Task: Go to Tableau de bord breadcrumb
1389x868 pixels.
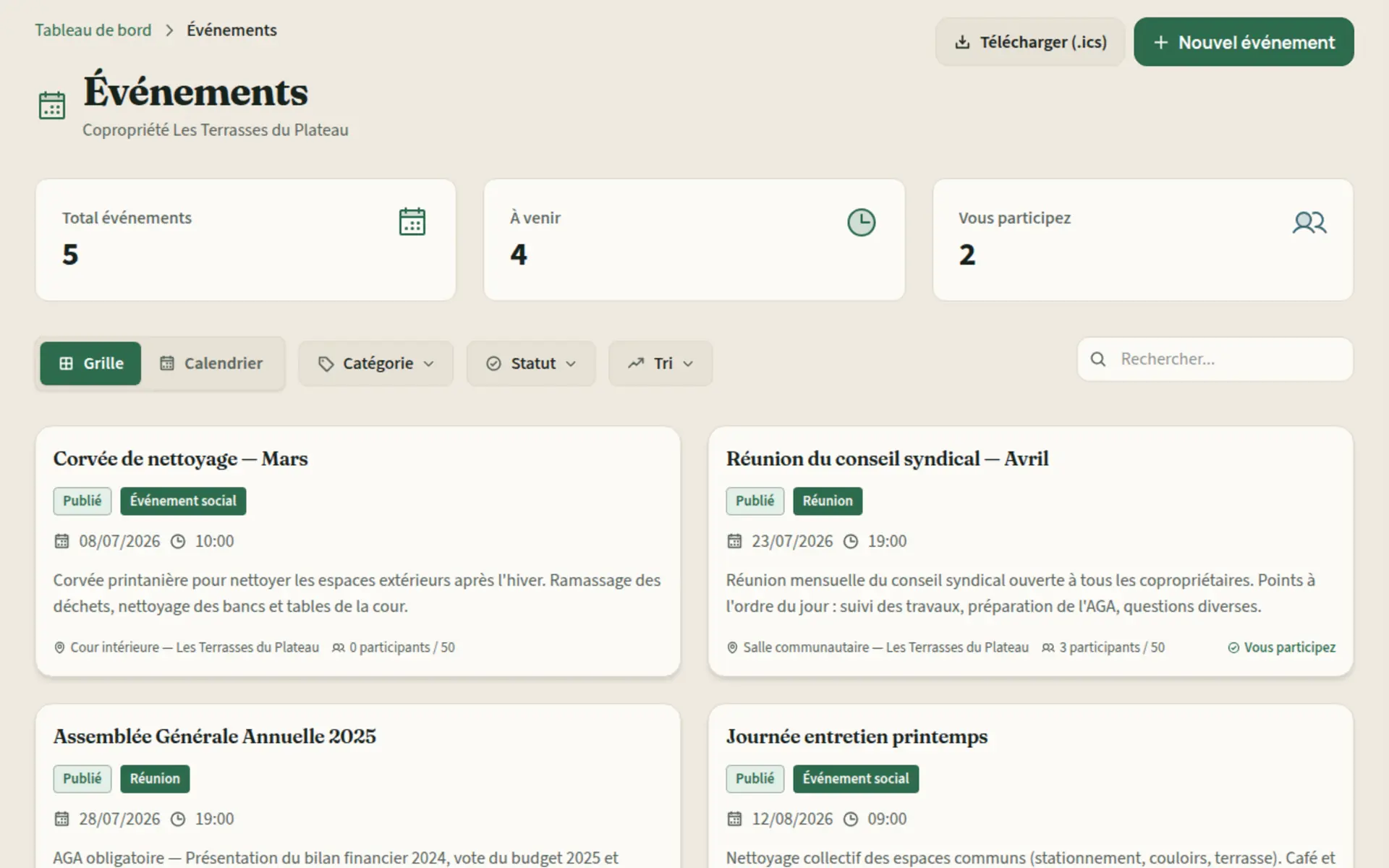Action: tap(93, 30)
